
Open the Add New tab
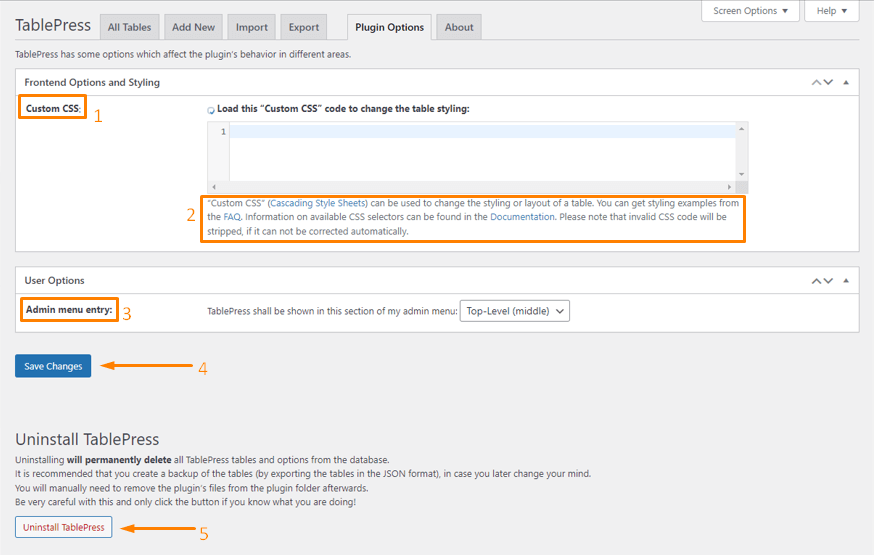point(193,27)
